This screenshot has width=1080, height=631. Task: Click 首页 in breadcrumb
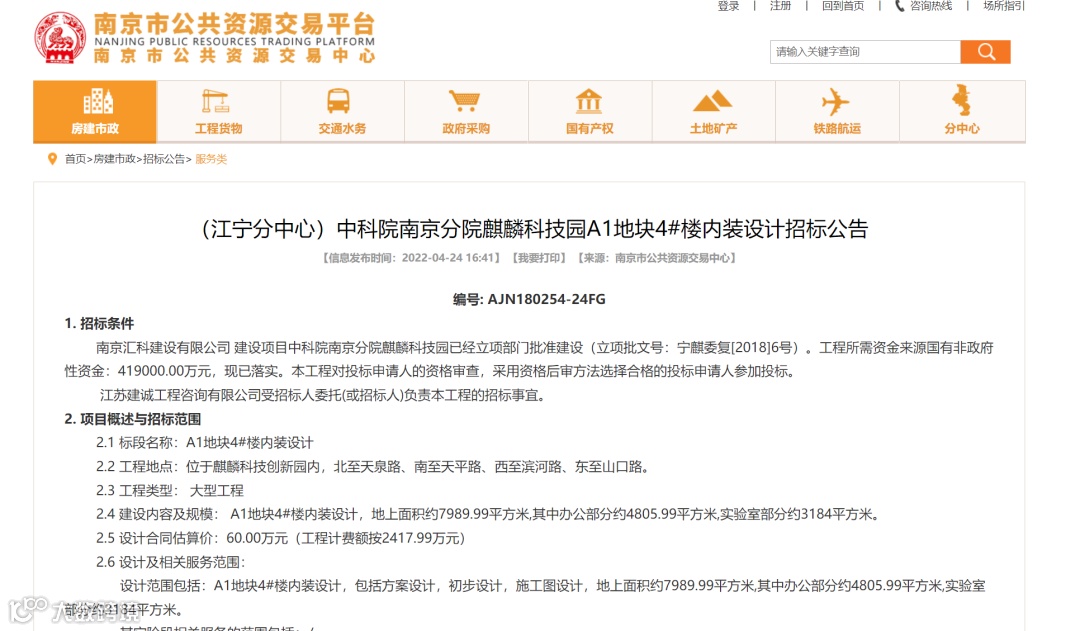(x=75, y=159)
